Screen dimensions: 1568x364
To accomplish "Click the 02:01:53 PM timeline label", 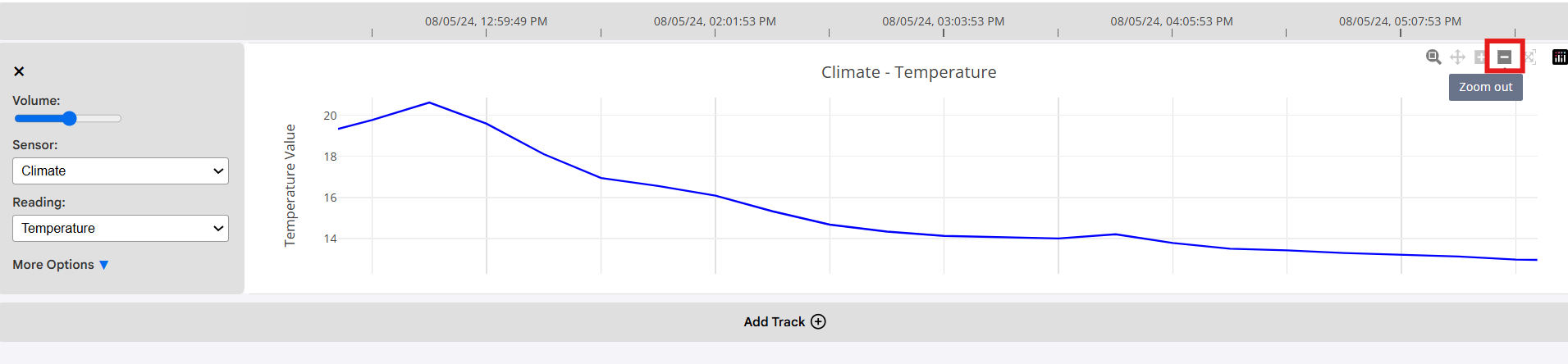I will tap(715, 21).
